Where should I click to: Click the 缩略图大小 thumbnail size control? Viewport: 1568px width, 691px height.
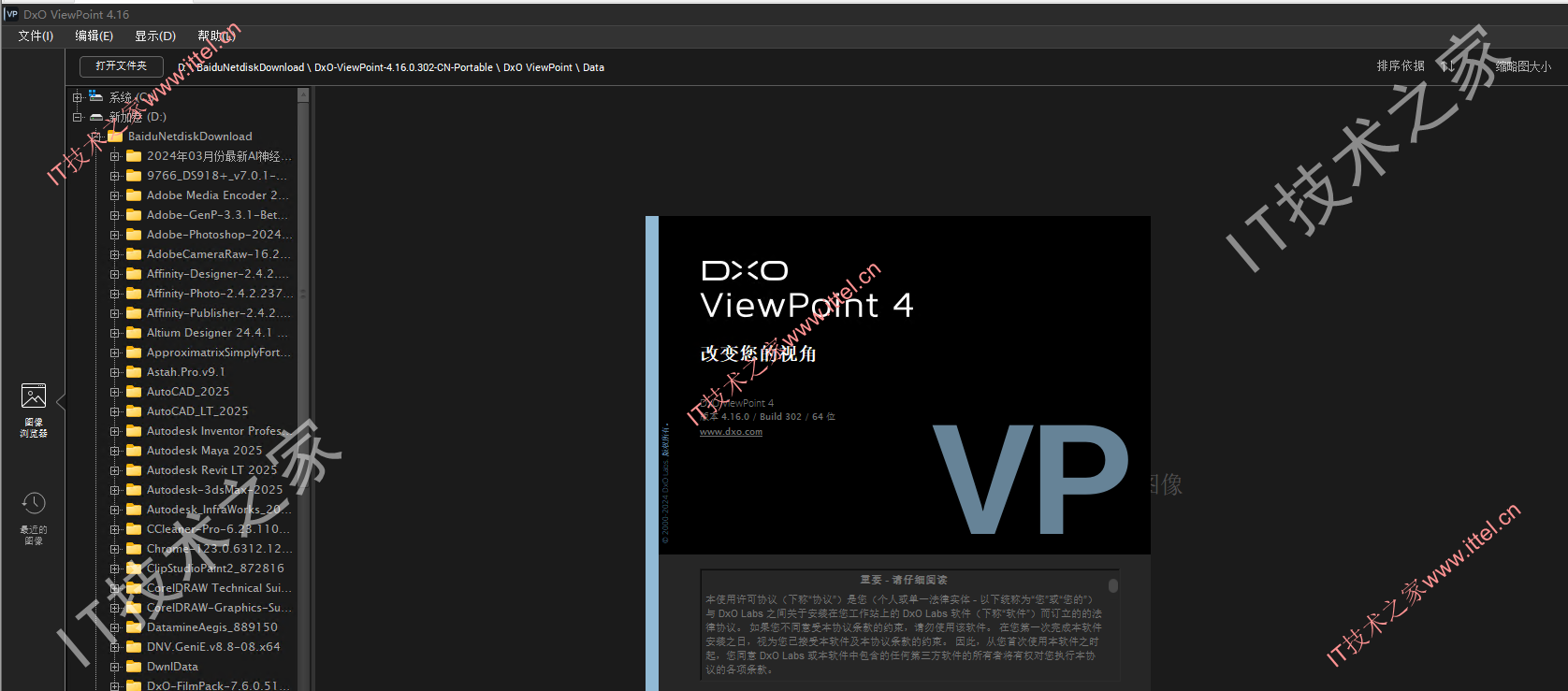click(1523, 66)
